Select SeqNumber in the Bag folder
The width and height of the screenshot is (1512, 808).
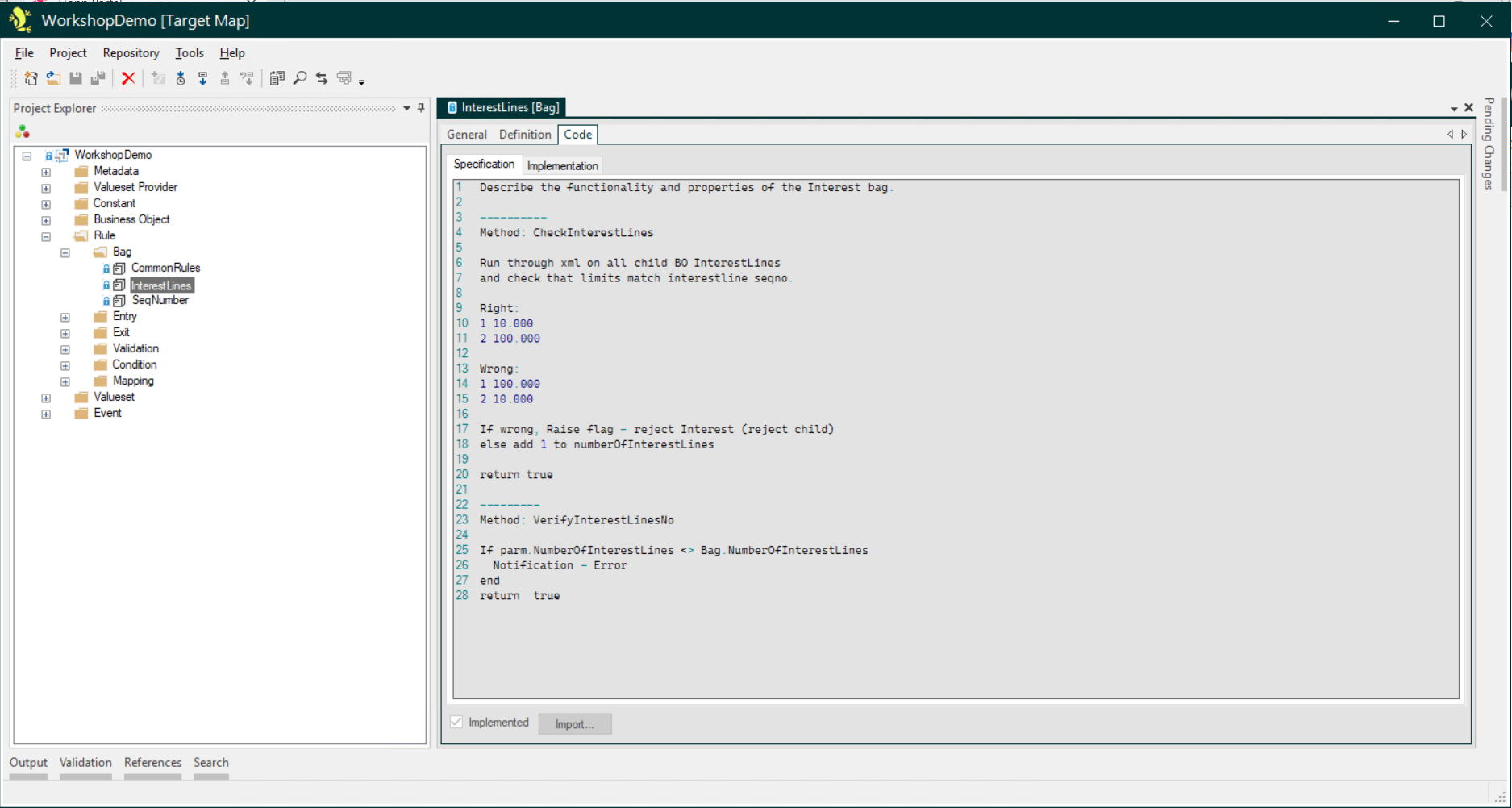(160, 300)
